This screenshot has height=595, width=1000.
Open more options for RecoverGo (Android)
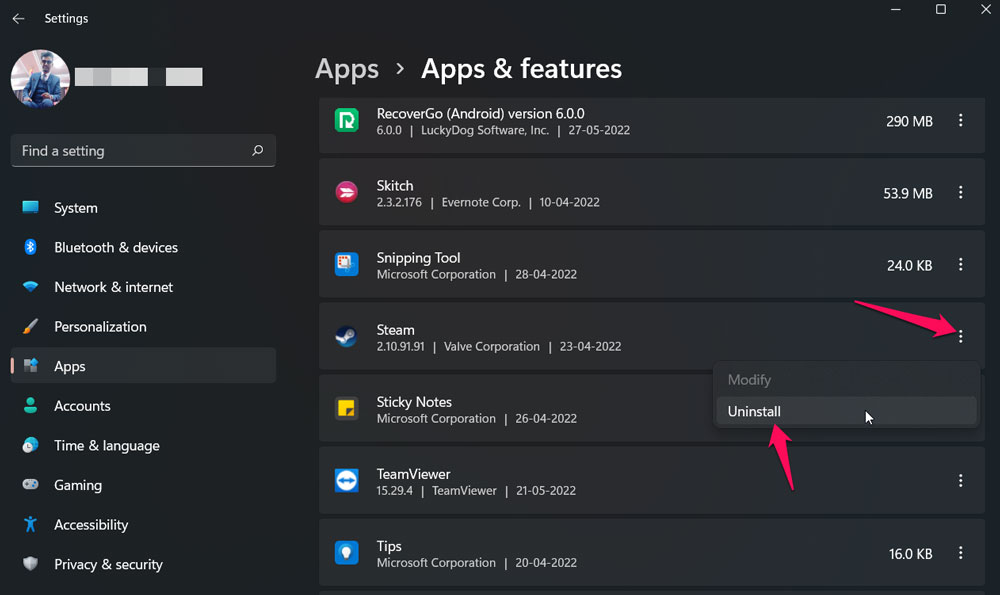click(960, 121)
